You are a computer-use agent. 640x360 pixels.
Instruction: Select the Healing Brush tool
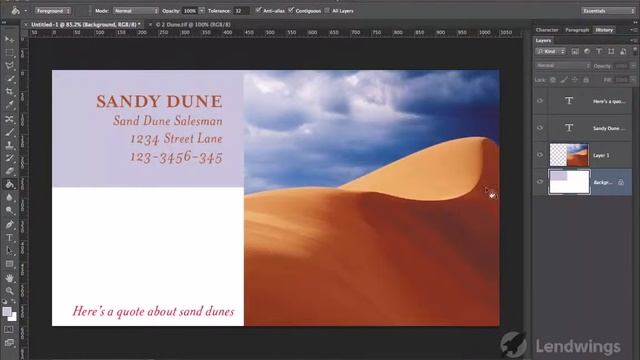coord(9,119)
